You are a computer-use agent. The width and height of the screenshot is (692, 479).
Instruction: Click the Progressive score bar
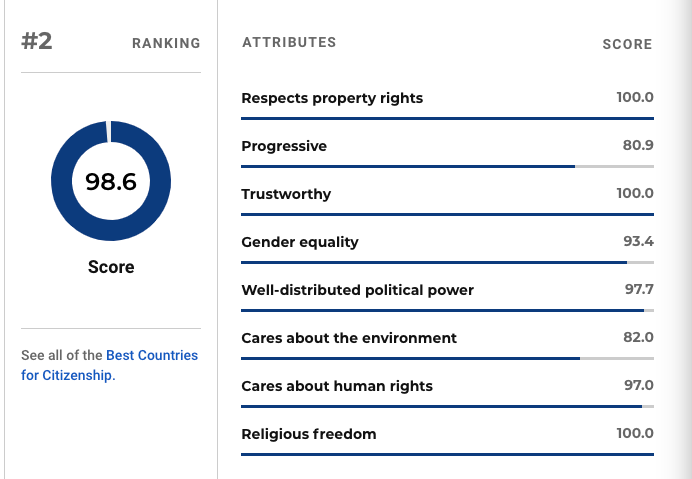(448, 166)
